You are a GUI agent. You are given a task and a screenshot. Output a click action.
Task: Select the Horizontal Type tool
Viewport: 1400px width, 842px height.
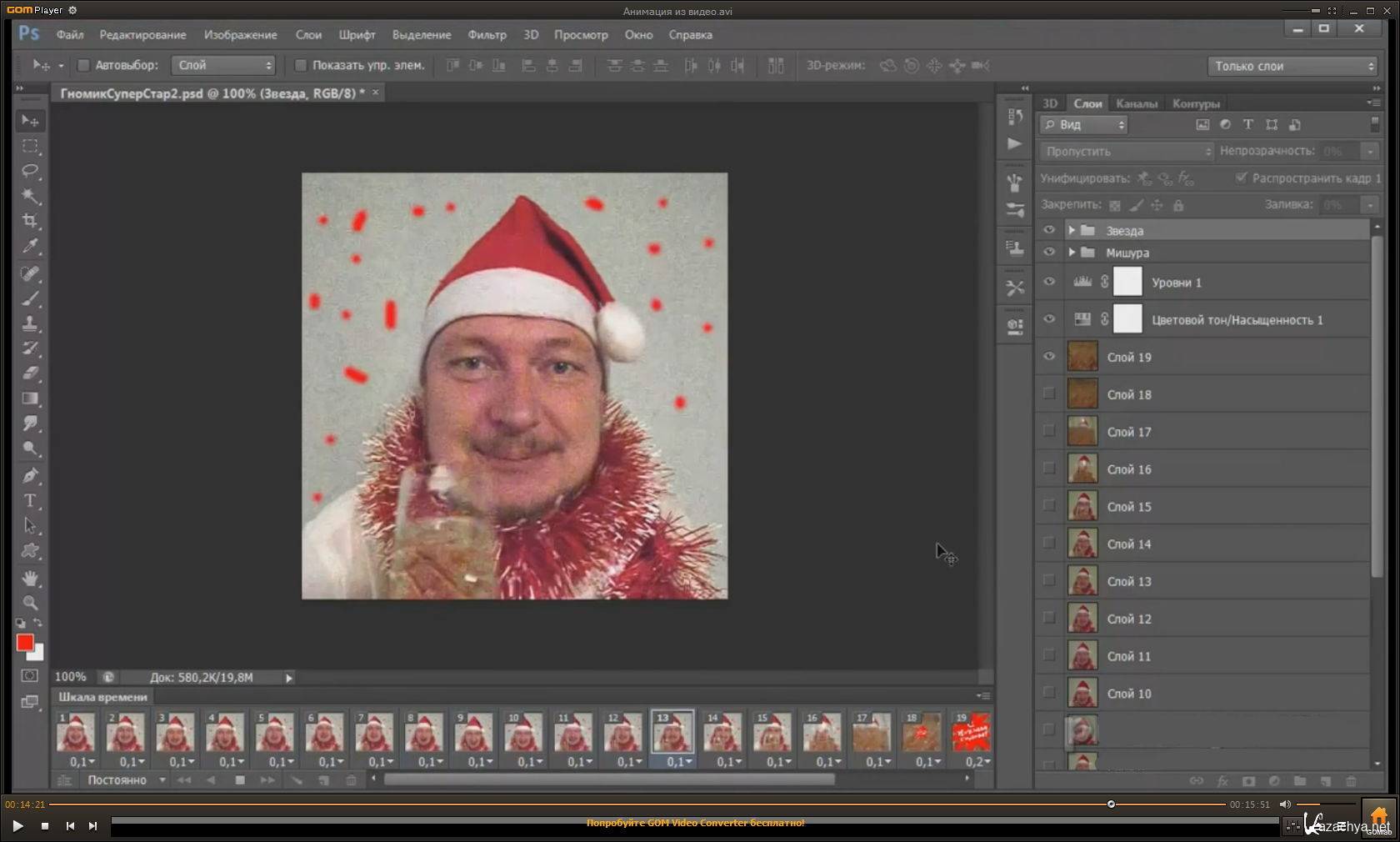pyautogui.click(x=31, y=500)
